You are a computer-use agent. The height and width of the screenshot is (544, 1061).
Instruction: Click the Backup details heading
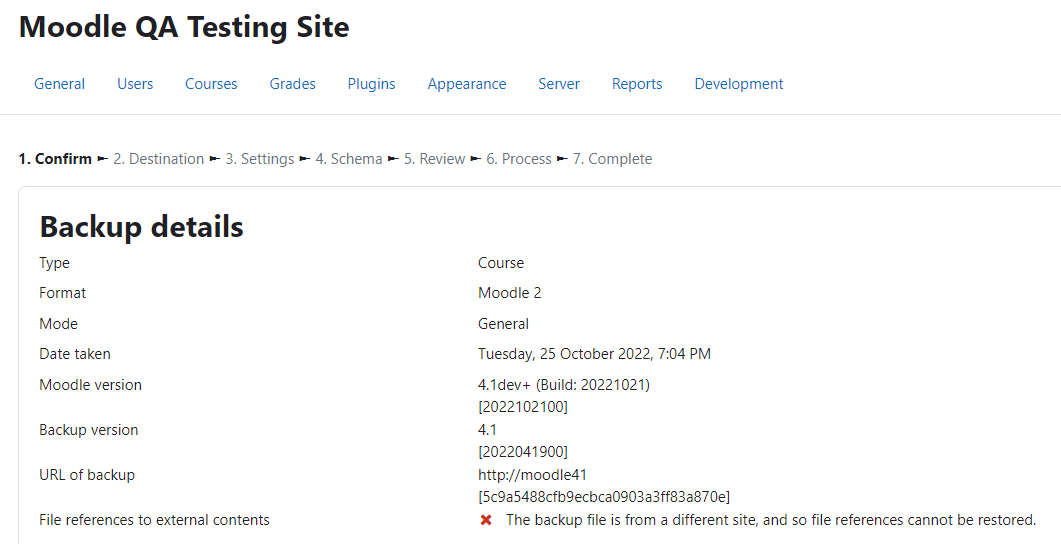[141, 227]
